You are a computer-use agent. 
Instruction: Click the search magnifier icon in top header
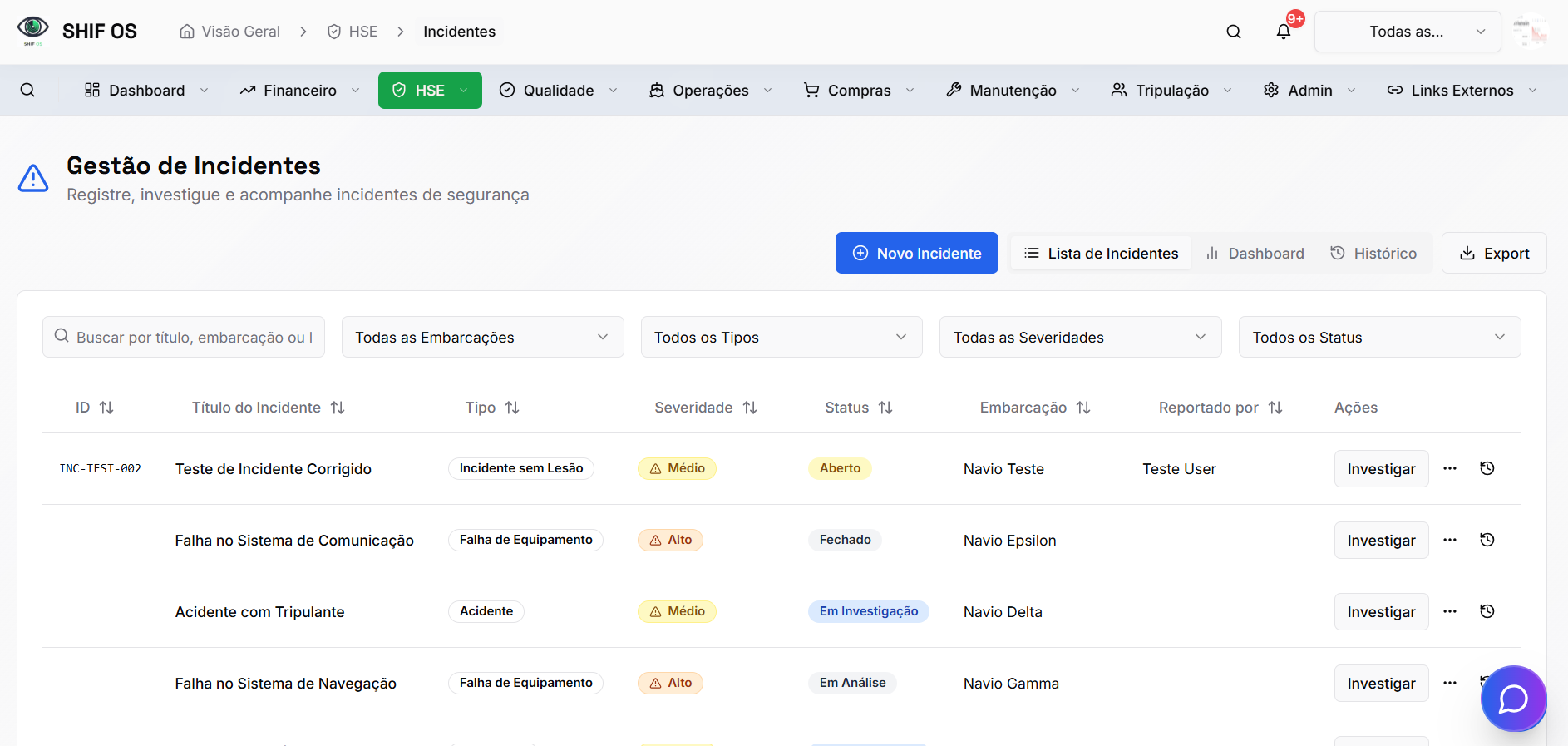click(1233, 32)
